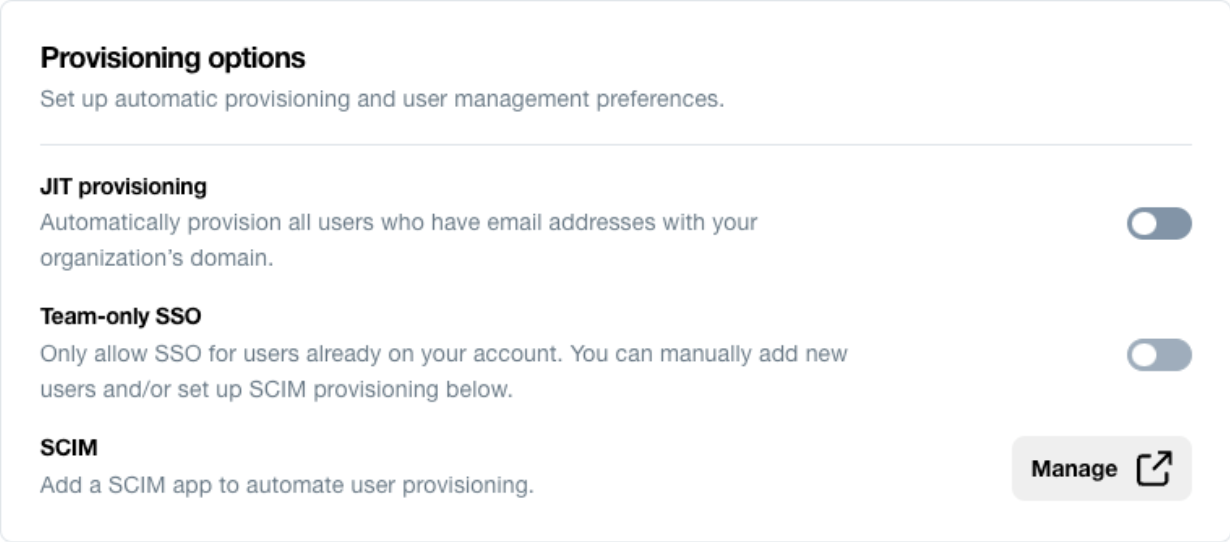1230x542 pixels.
Task: Click the white knob of JIT toggle
Action: [x=1144, y=224]
